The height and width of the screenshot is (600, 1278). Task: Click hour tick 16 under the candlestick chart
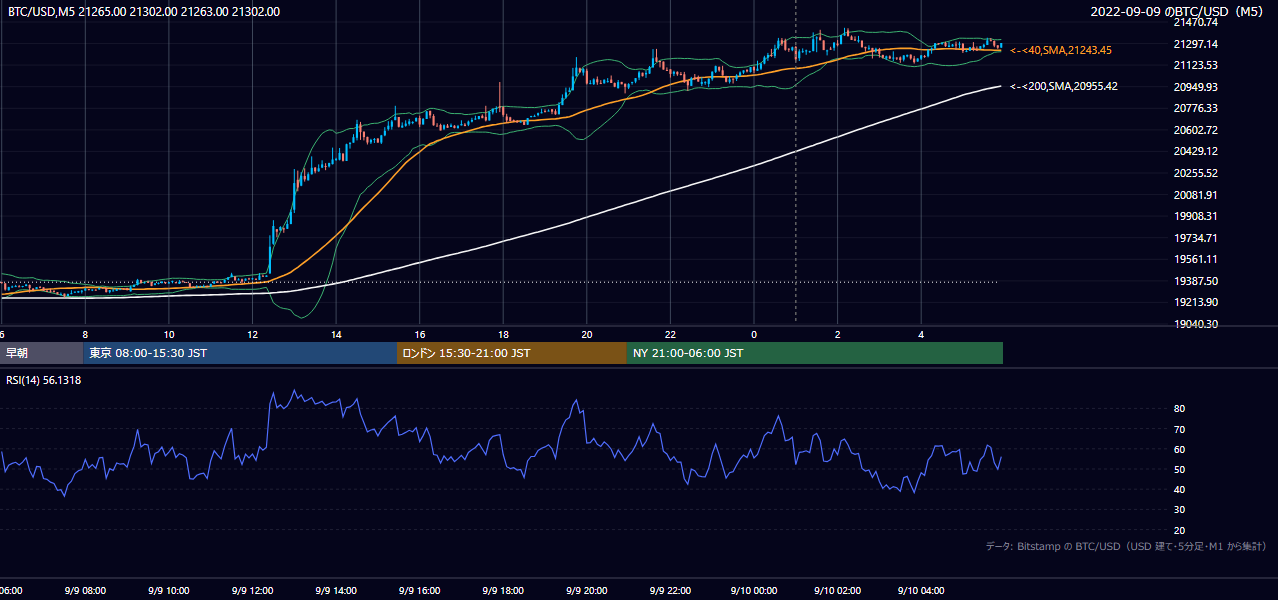click(x=420, y=334)
